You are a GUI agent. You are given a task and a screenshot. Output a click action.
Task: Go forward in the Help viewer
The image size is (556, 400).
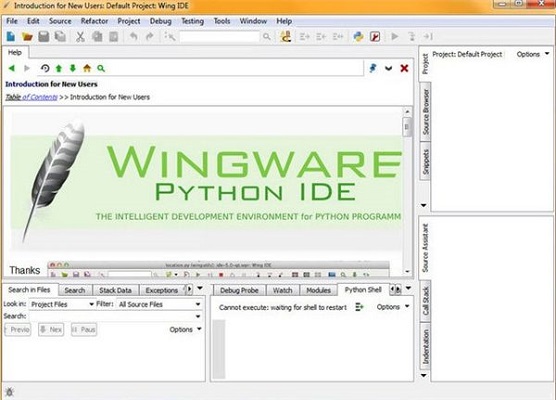pyautogui.click(x=27, y=68)
